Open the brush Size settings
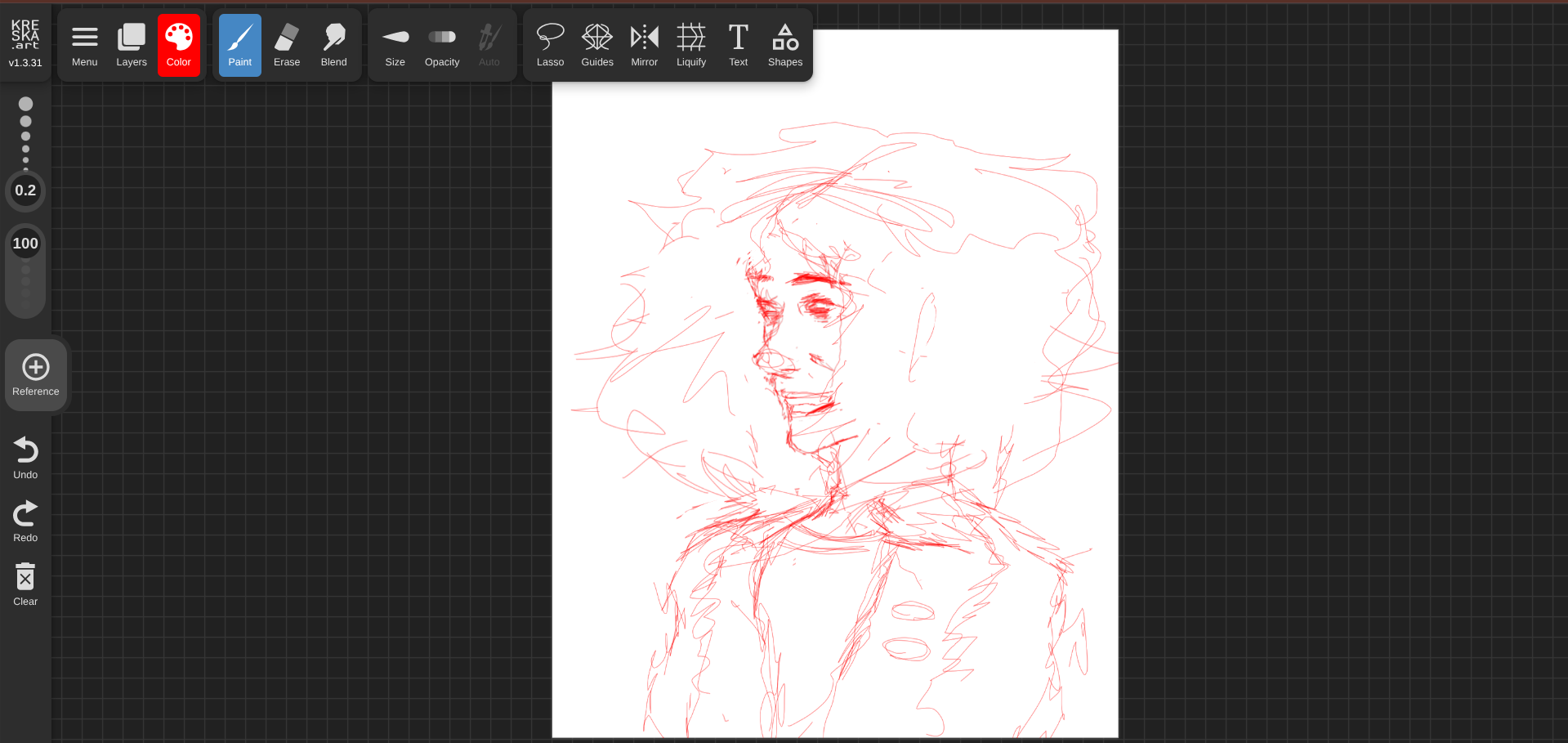This screenshot has width=1568, height=743. tap(395, 46)
